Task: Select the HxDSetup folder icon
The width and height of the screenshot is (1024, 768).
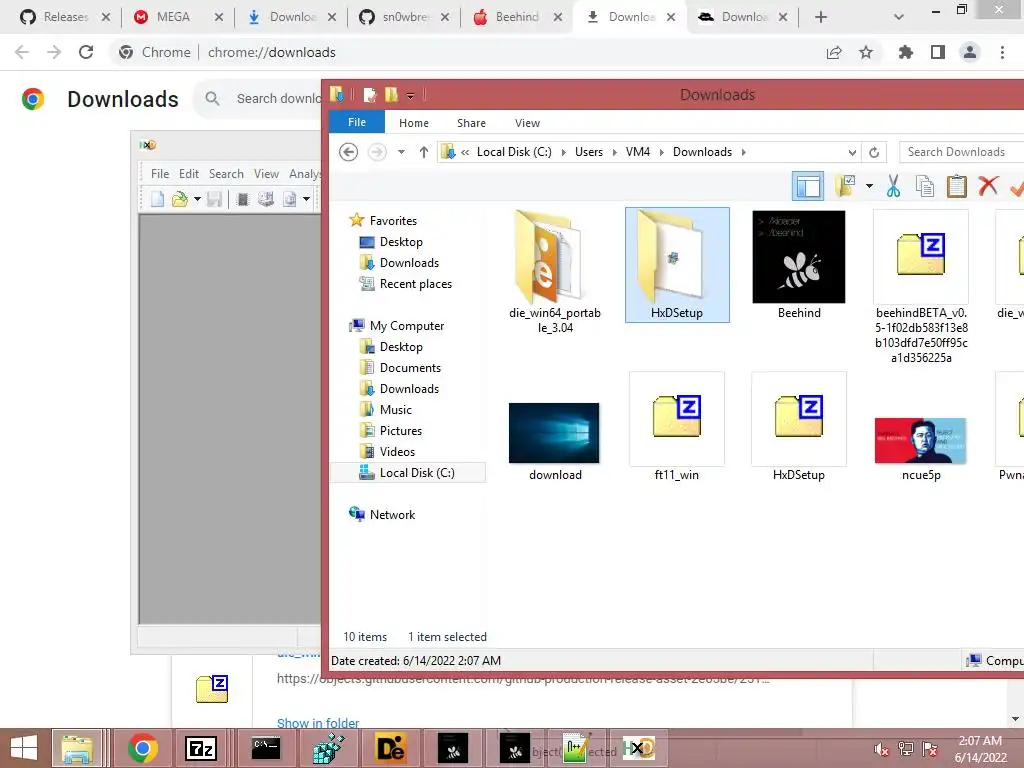Action: (x=677, y=264)
